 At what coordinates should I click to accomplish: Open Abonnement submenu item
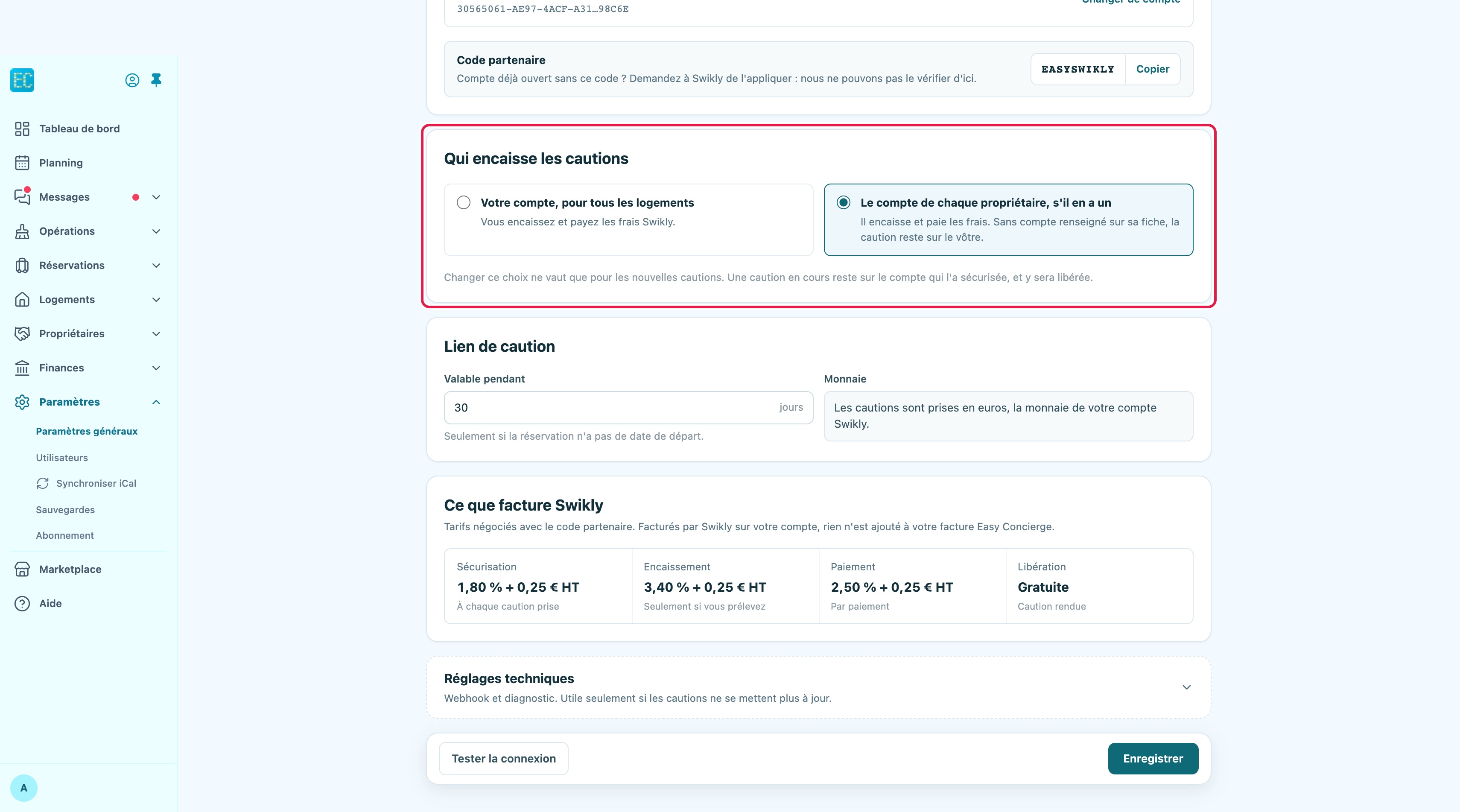tap(64, 535)
